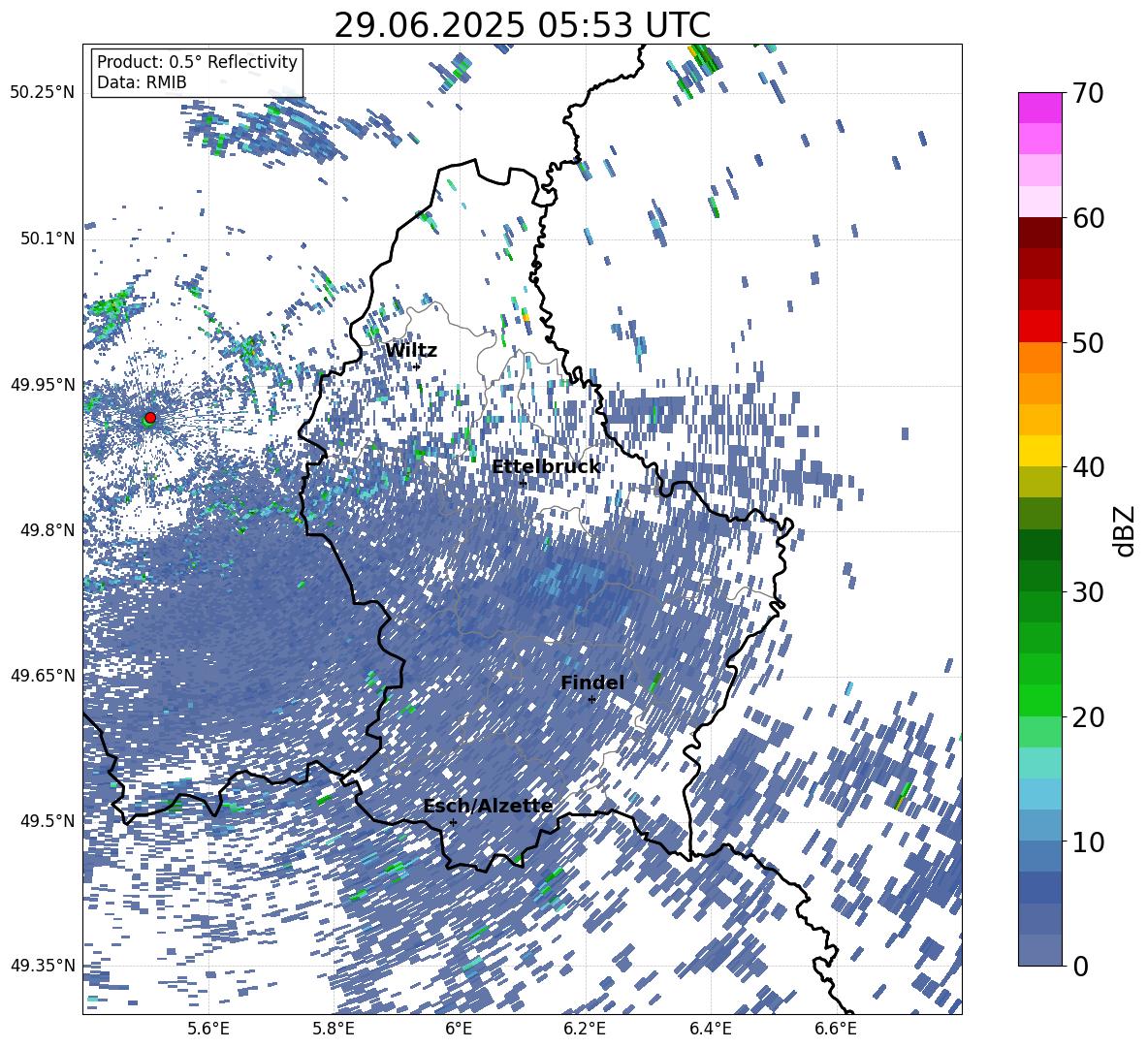Click the Ettelbruck city label
The image size is (1148, 1048).
546,467
